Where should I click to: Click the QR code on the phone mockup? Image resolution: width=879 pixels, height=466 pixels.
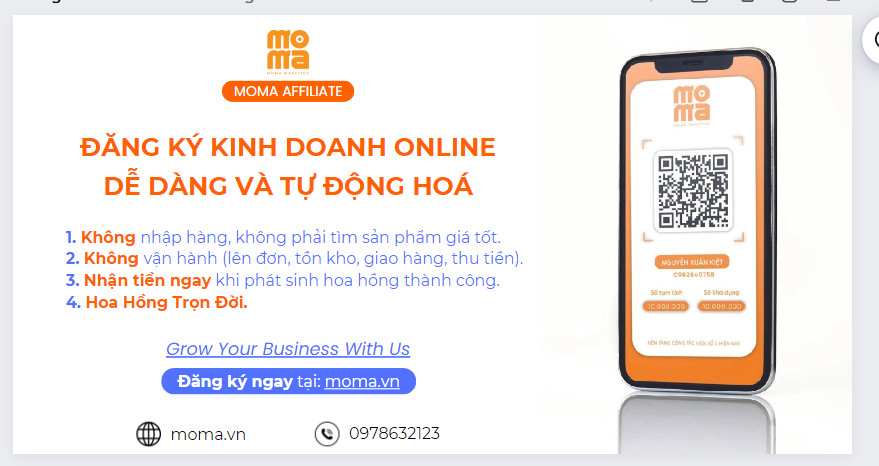click(693, 190)
